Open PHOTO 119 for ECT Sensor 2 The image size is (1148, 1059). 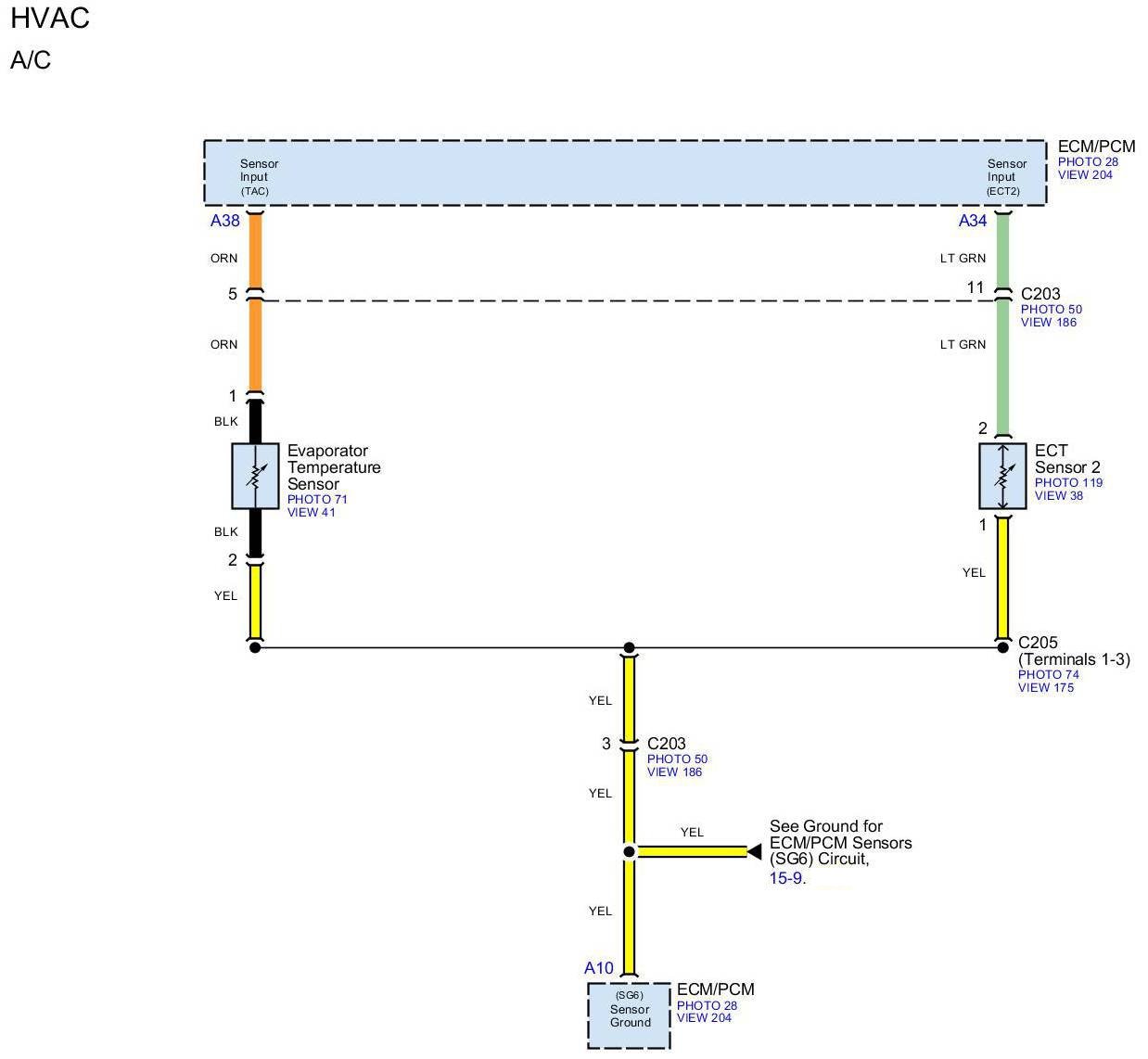[1068, 482]
